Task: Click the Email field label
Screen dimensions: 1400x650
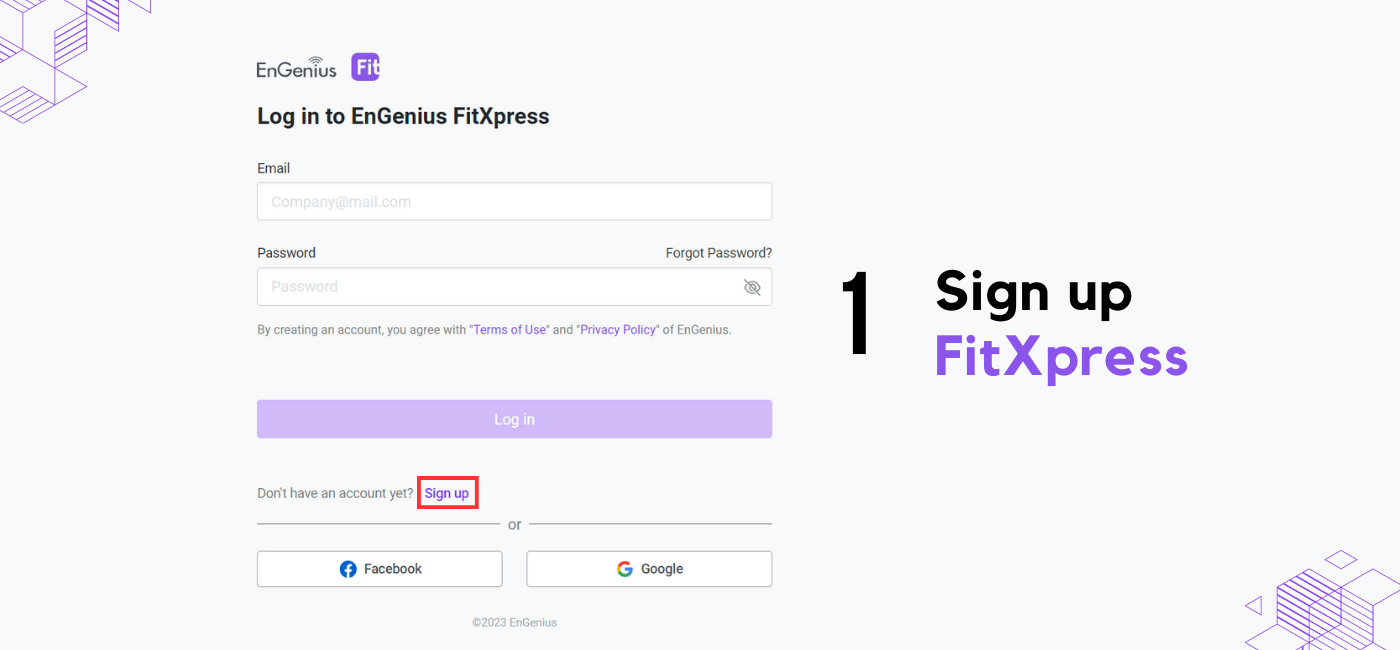Action: click(x=273, y=168)
